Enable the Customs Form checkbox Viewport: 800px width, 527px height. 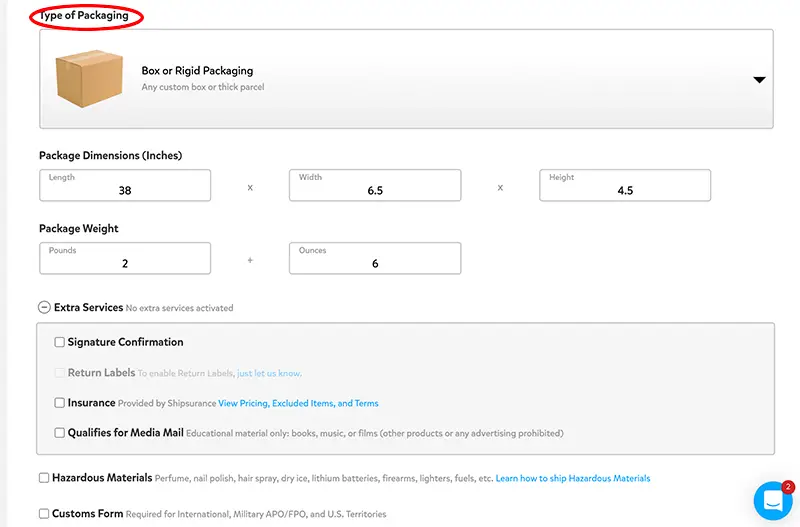44,513
